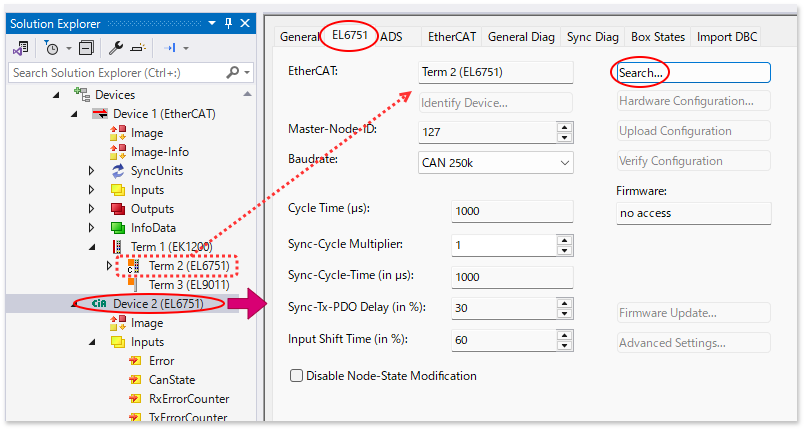The image size is (804, 429).
Task: Collapse the Term 1 (EK1200) node
Action: 92,247
